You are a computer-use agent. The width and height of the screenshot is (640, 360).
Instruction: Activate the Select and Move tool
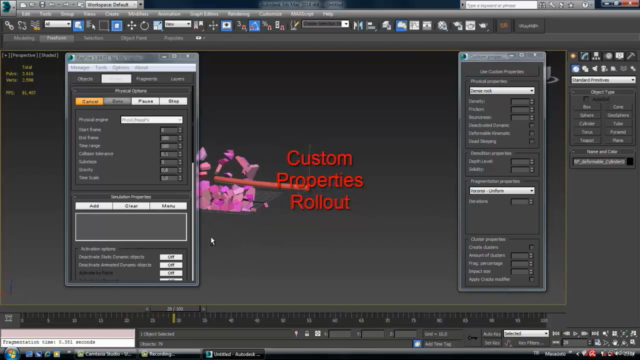(x=131, y=26)
